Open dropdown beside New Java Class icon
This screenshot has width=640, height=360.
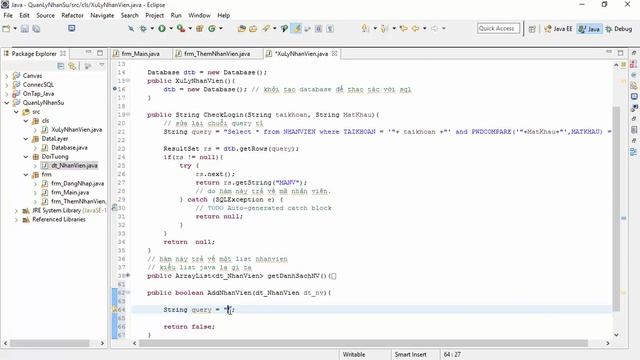tap(221, 29)
